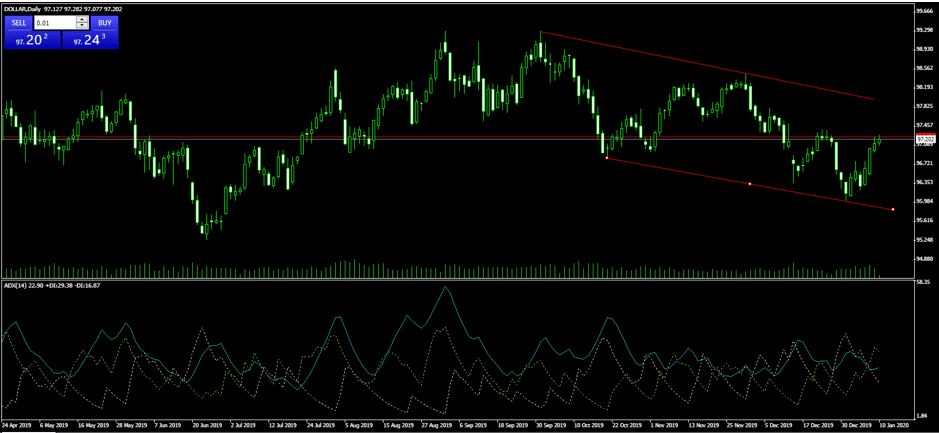The image size is (939, 433).
Task: Click the 10 Jan 2020 date on time axis
Action: click(x=893, y=424)
